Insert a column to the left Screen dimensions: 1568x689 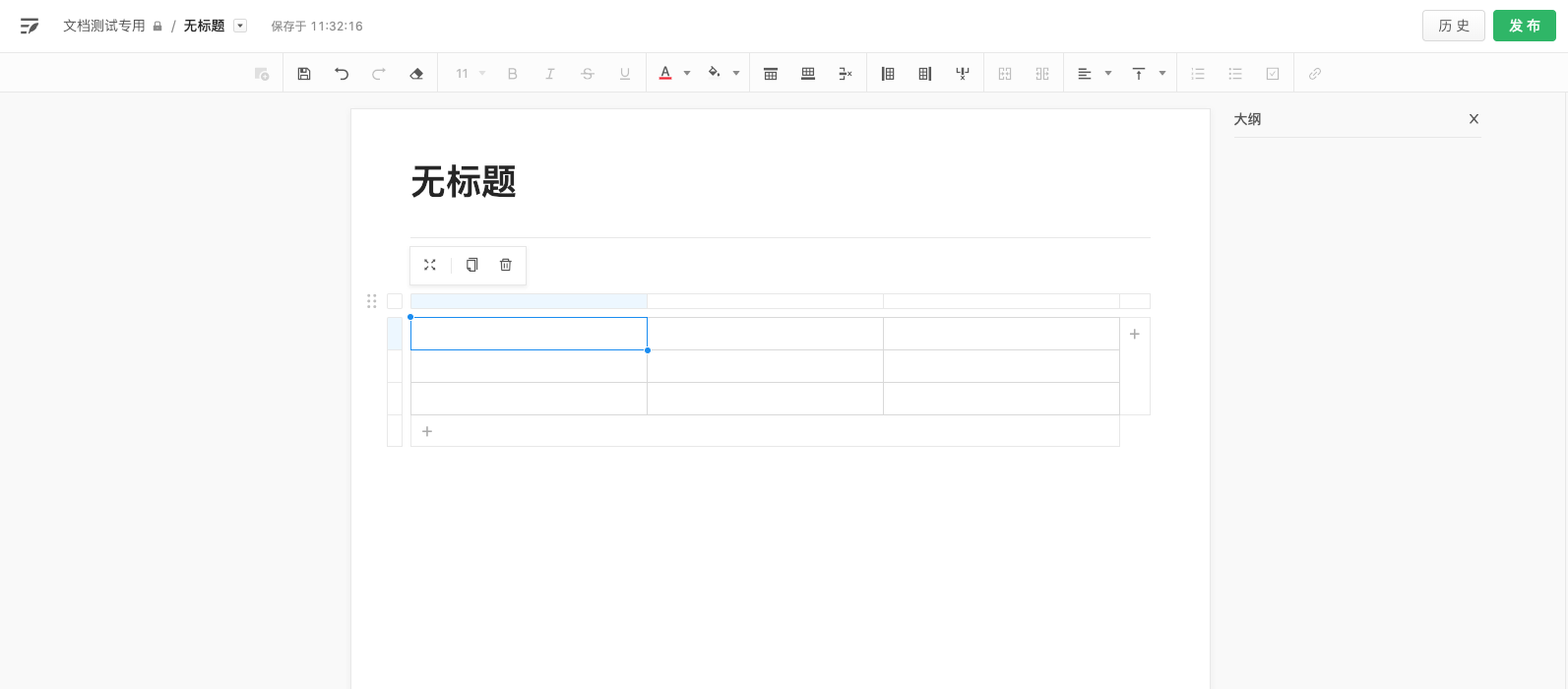pos(888,74)
